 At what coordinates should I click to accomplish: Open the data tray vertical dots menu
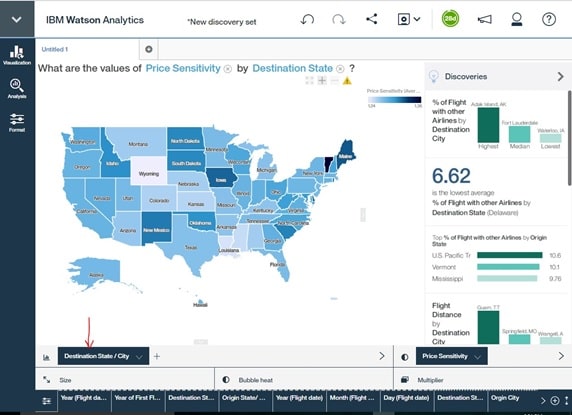pyautogui.click(x=566, y=401)
